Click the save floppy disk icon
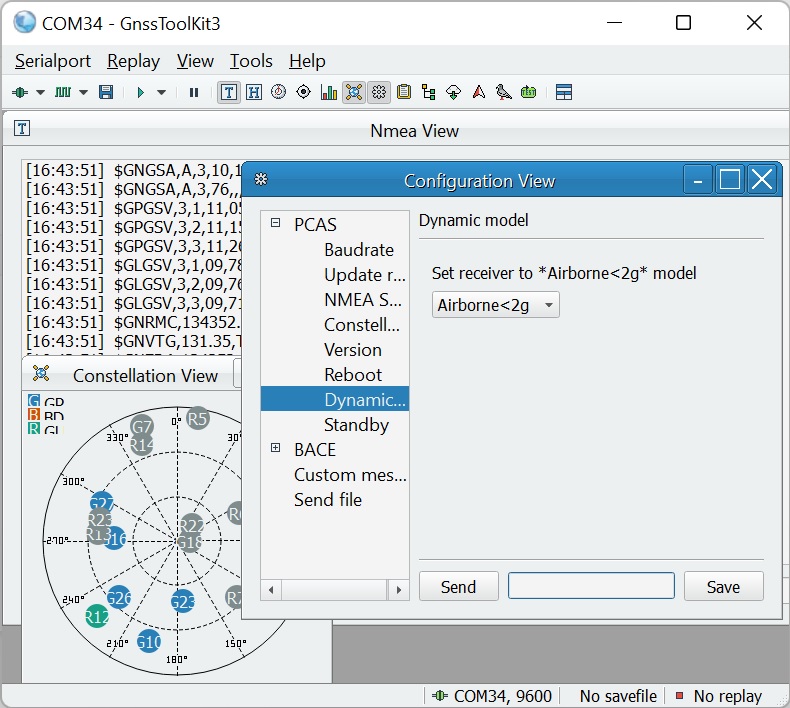Viewport: 790px width, 708px height. click(x=106, y=92)
